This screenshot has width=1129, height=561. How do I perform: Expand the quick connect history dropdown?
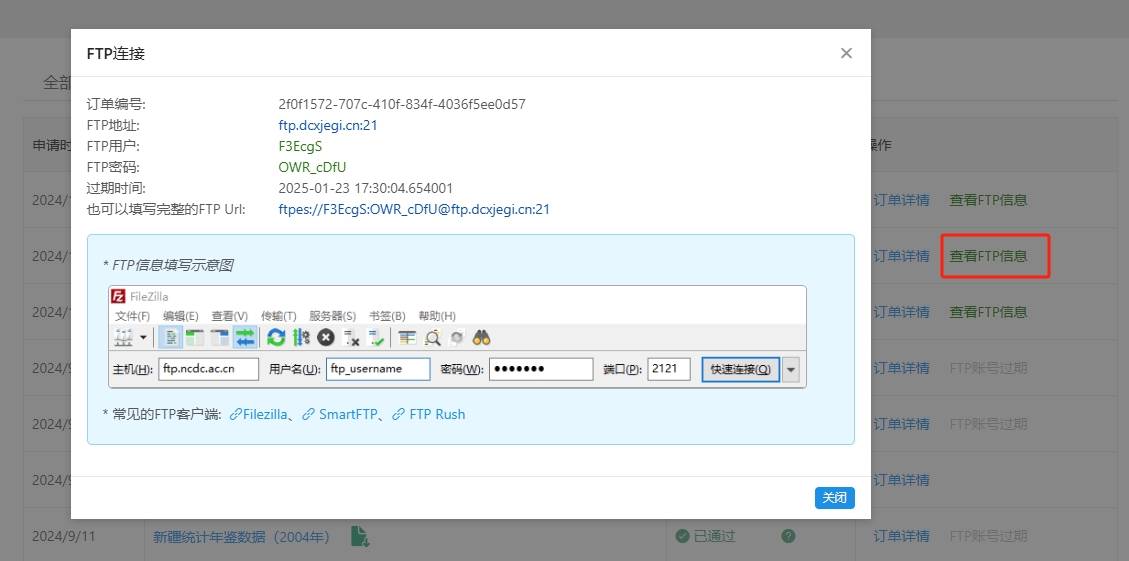[791, 369]
